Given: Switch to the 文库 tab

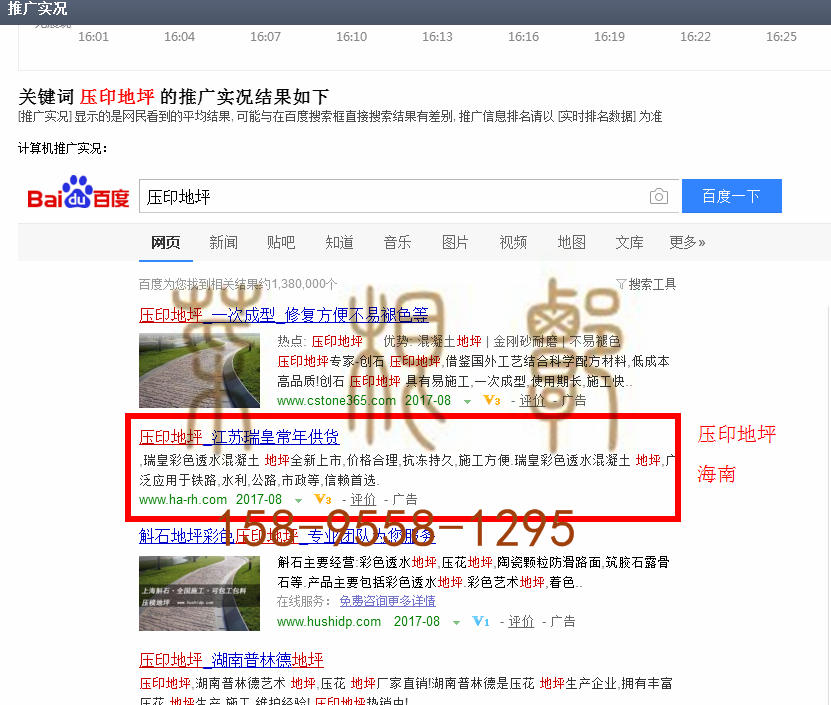Looking at the screenshot, I should click(x=629, y=243).
